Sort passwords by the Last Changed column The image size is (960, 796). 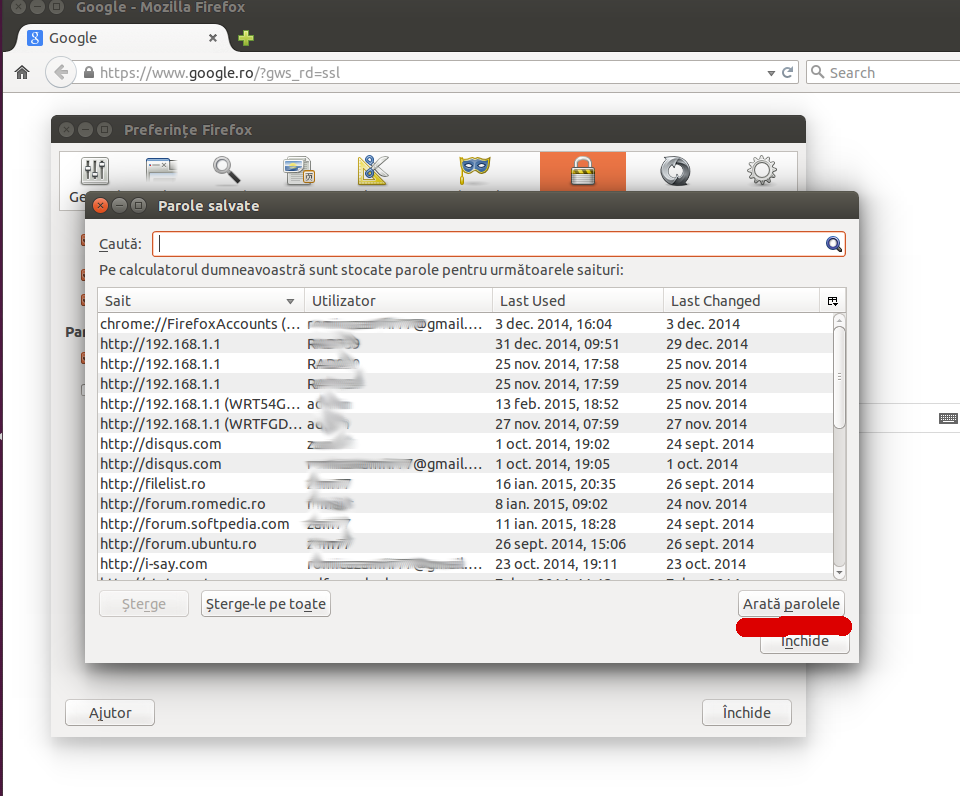(741, 301)
